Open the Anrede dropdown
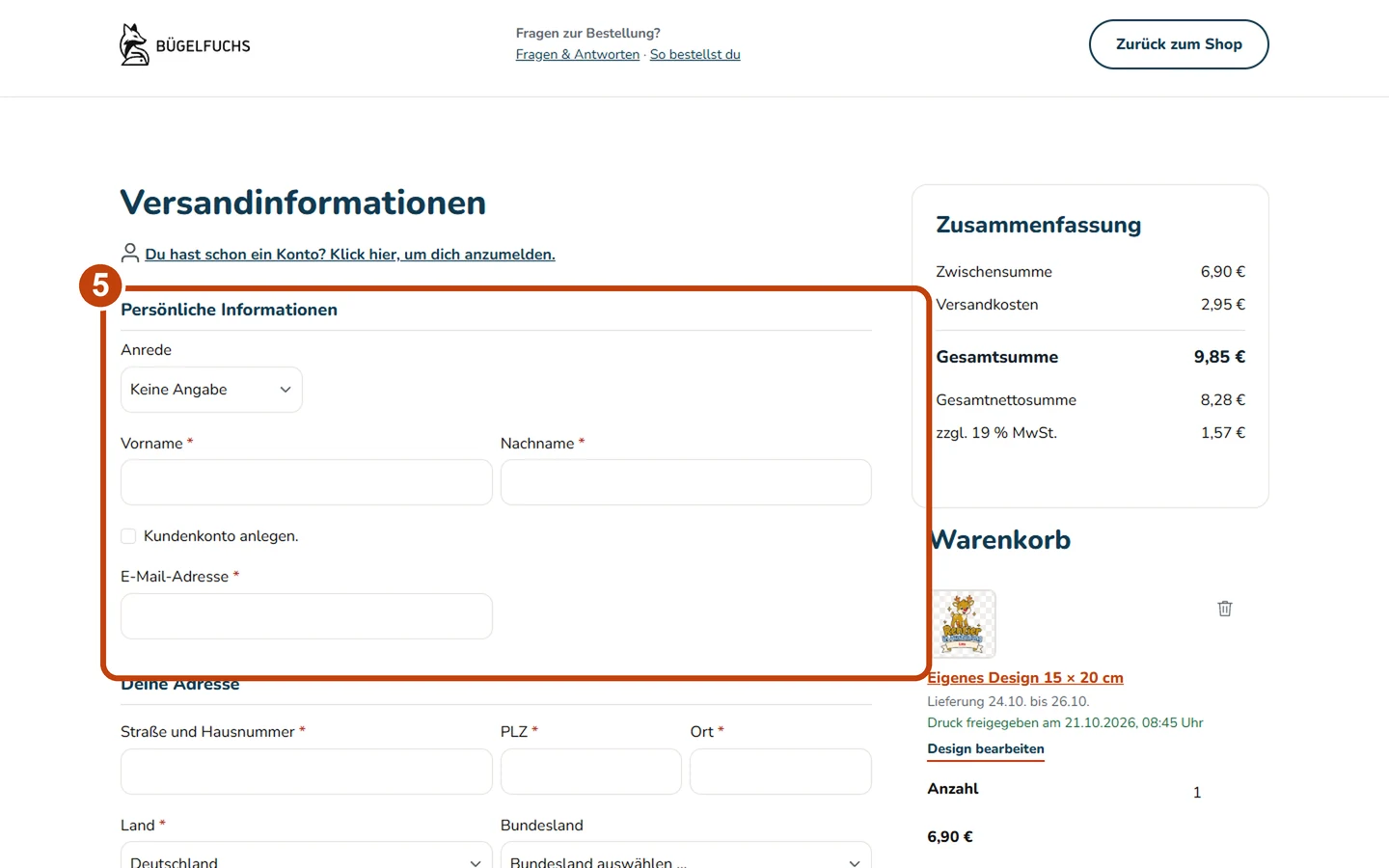1389x868 pixels. coord(211,390)
